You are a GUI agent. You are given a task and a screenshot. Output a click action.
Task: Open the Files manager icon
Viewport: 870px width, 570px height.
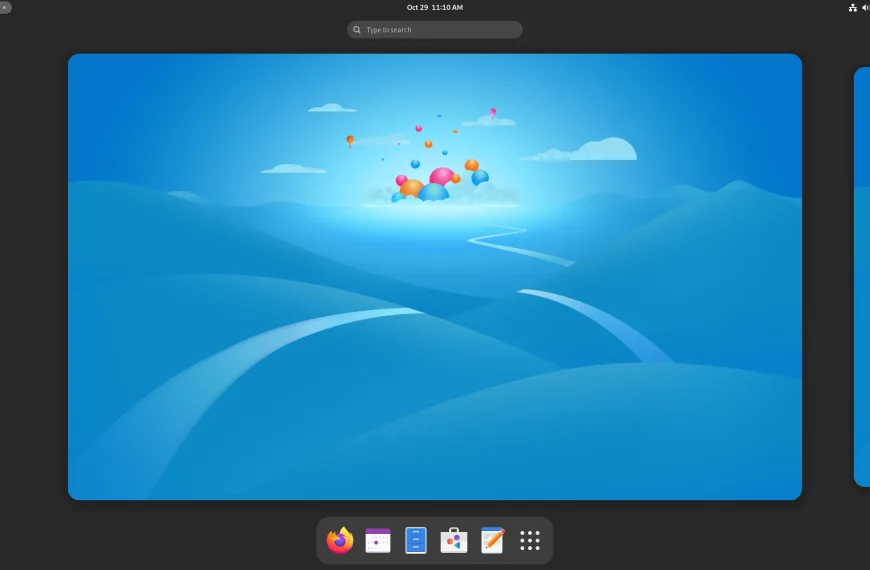(x=416, y=540)
